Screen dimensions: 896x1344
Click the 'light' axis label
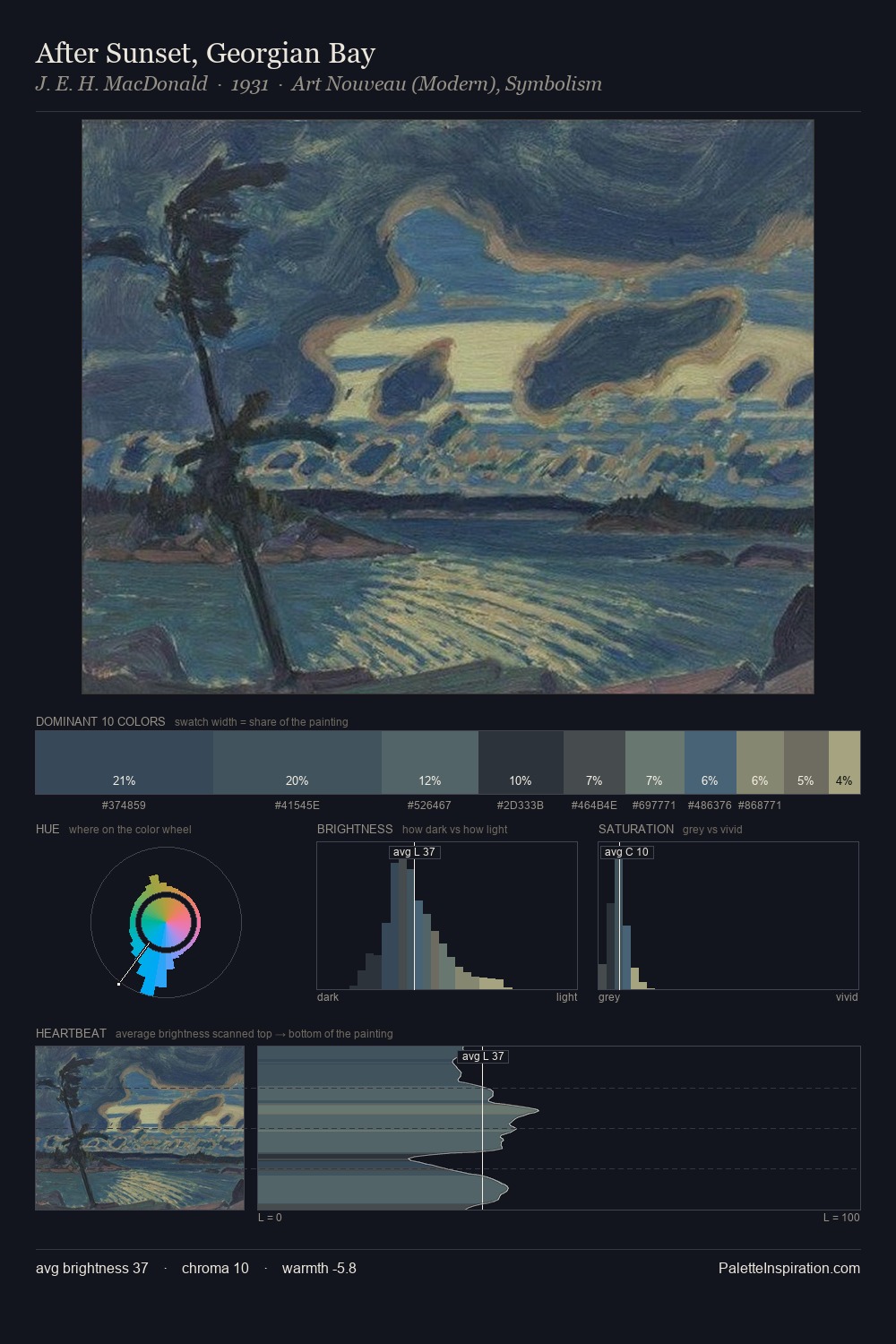566,997
